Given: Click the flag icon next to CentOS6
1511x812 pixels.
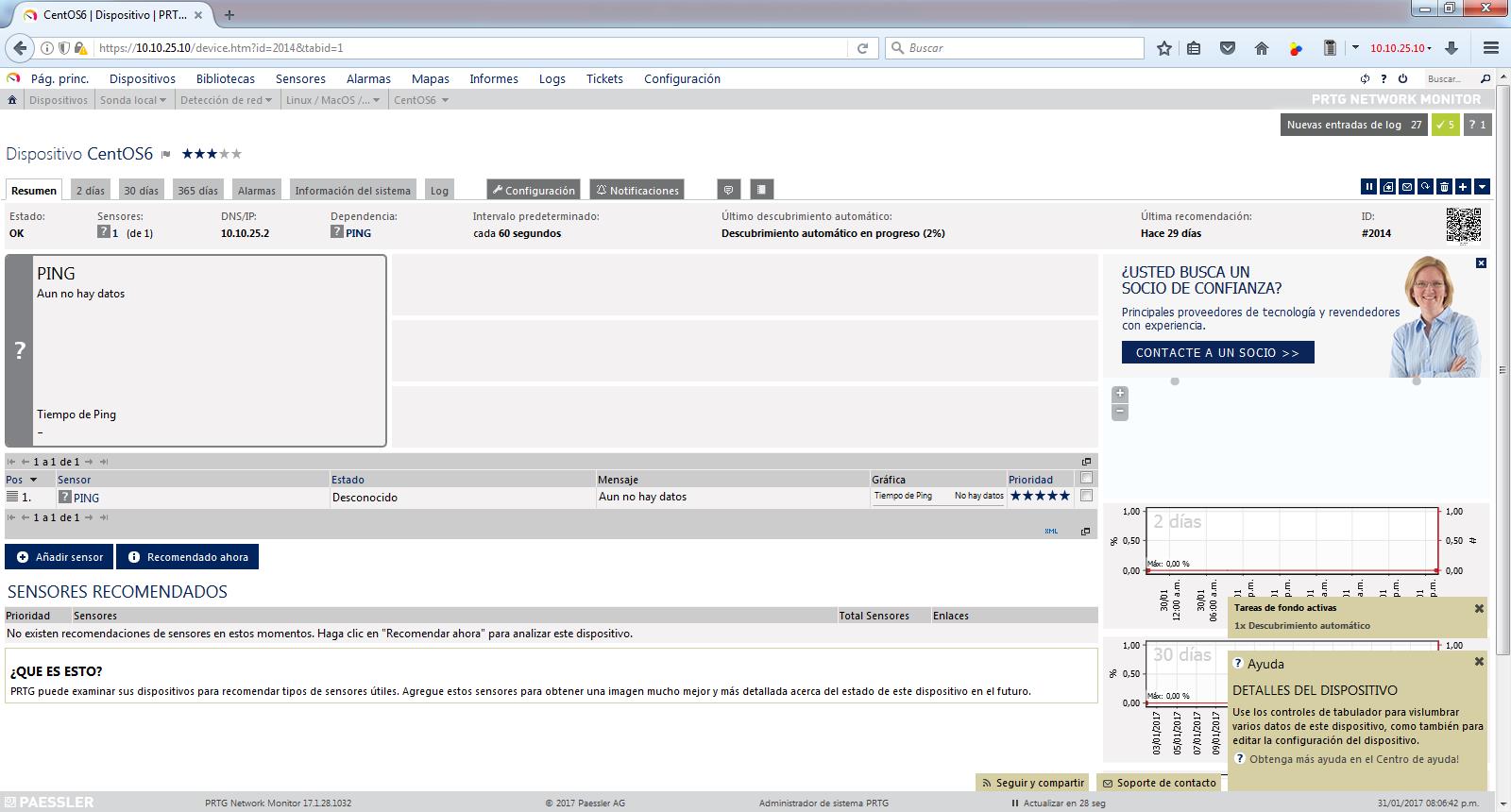Looking at the screenshot, I should click(x=166, y=154).
